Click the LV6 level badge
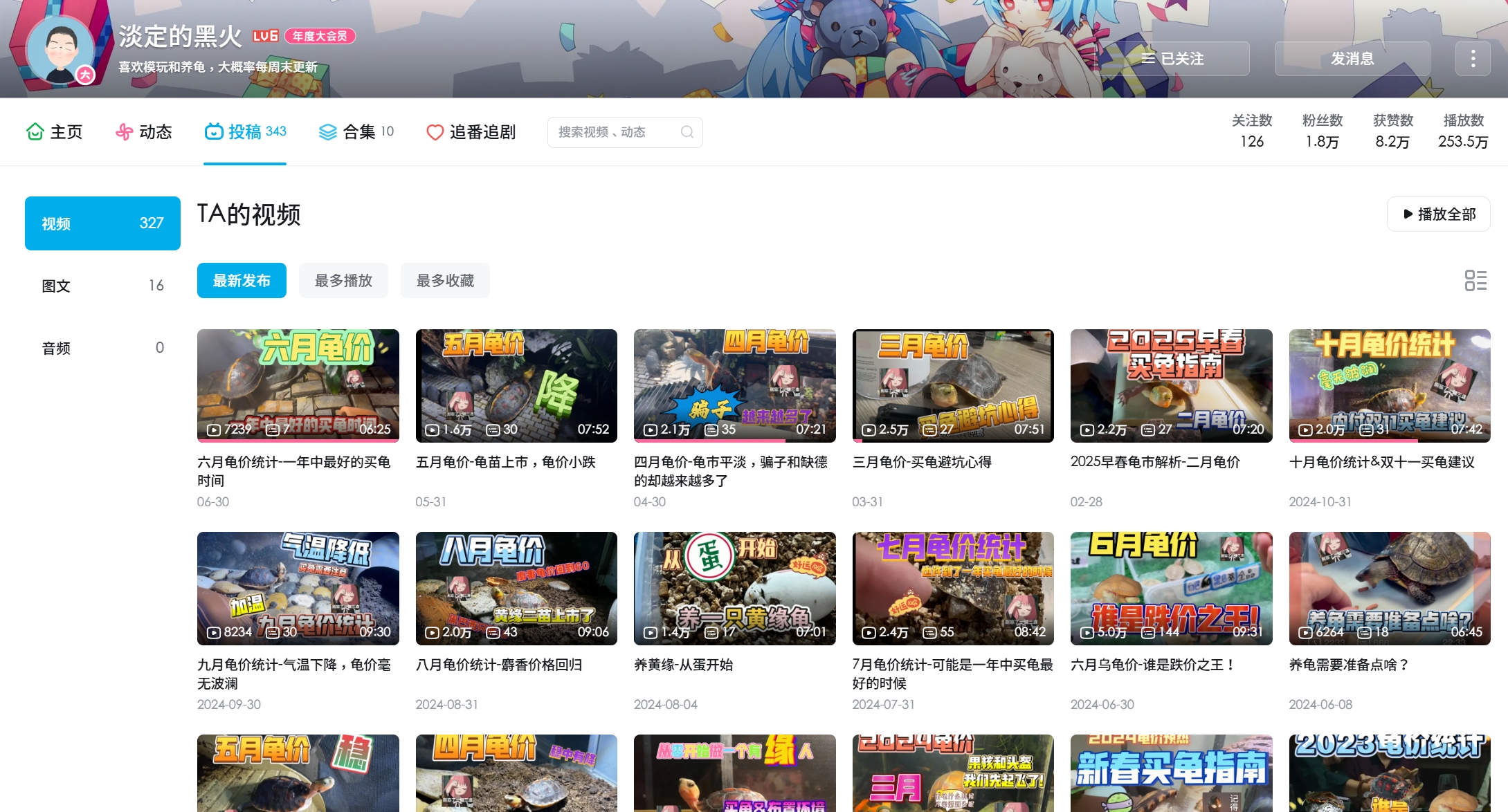1508x812 pixels. click(265, 36)
